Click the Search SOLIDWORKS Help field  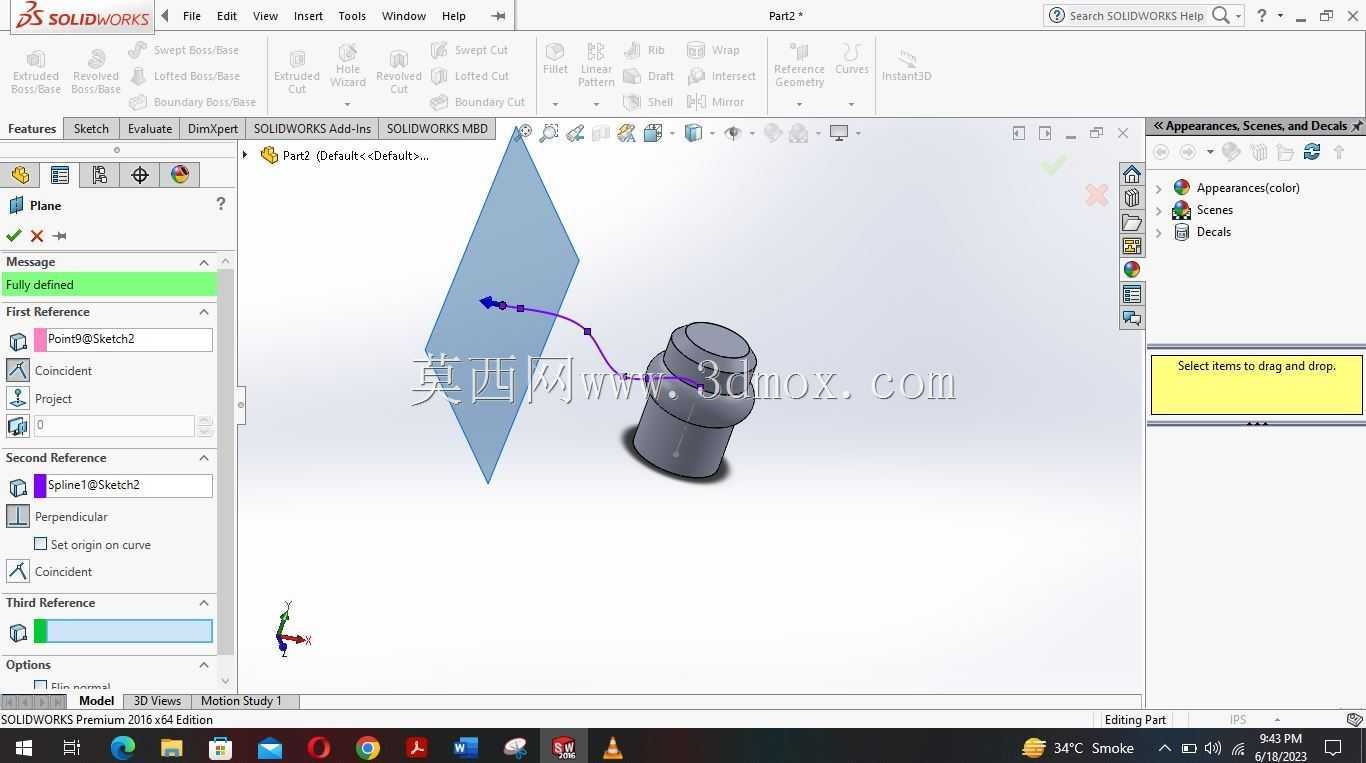[x=1135, y=16]
